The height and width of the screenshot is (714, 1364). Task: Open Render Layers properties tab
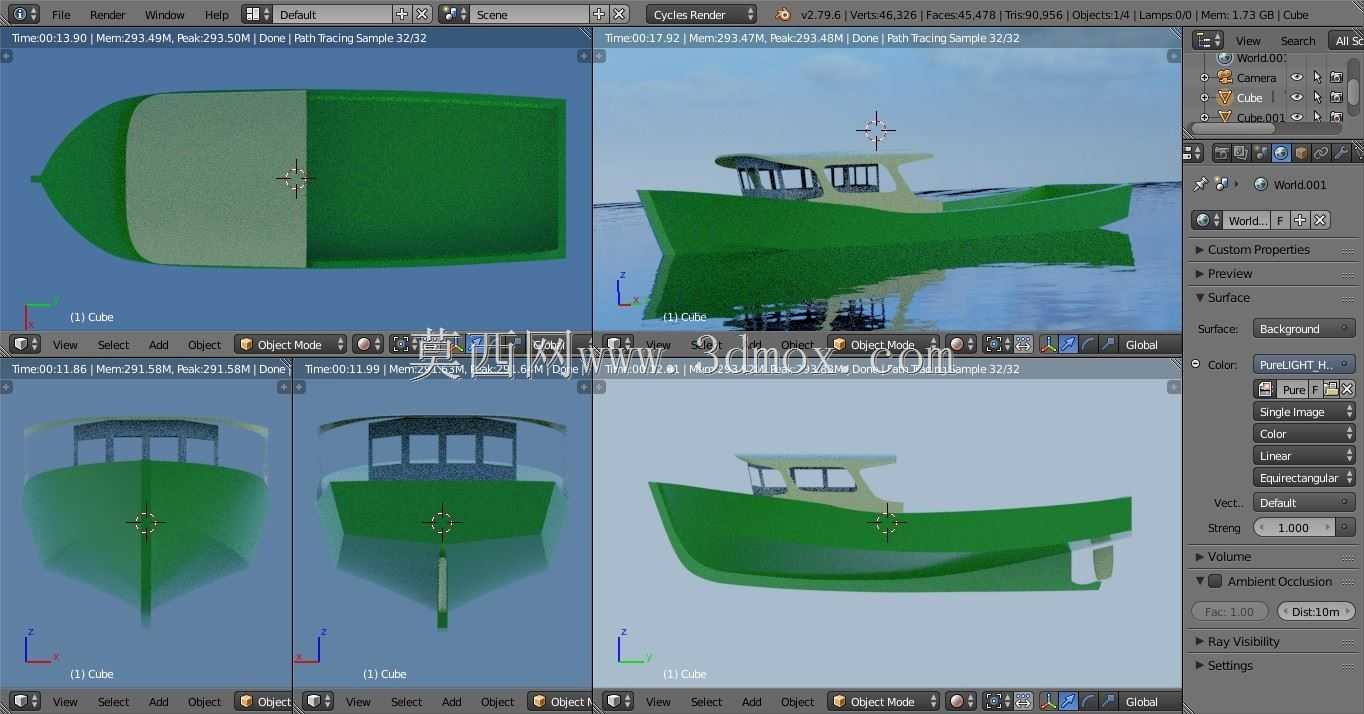click(x=1241, y=153)
